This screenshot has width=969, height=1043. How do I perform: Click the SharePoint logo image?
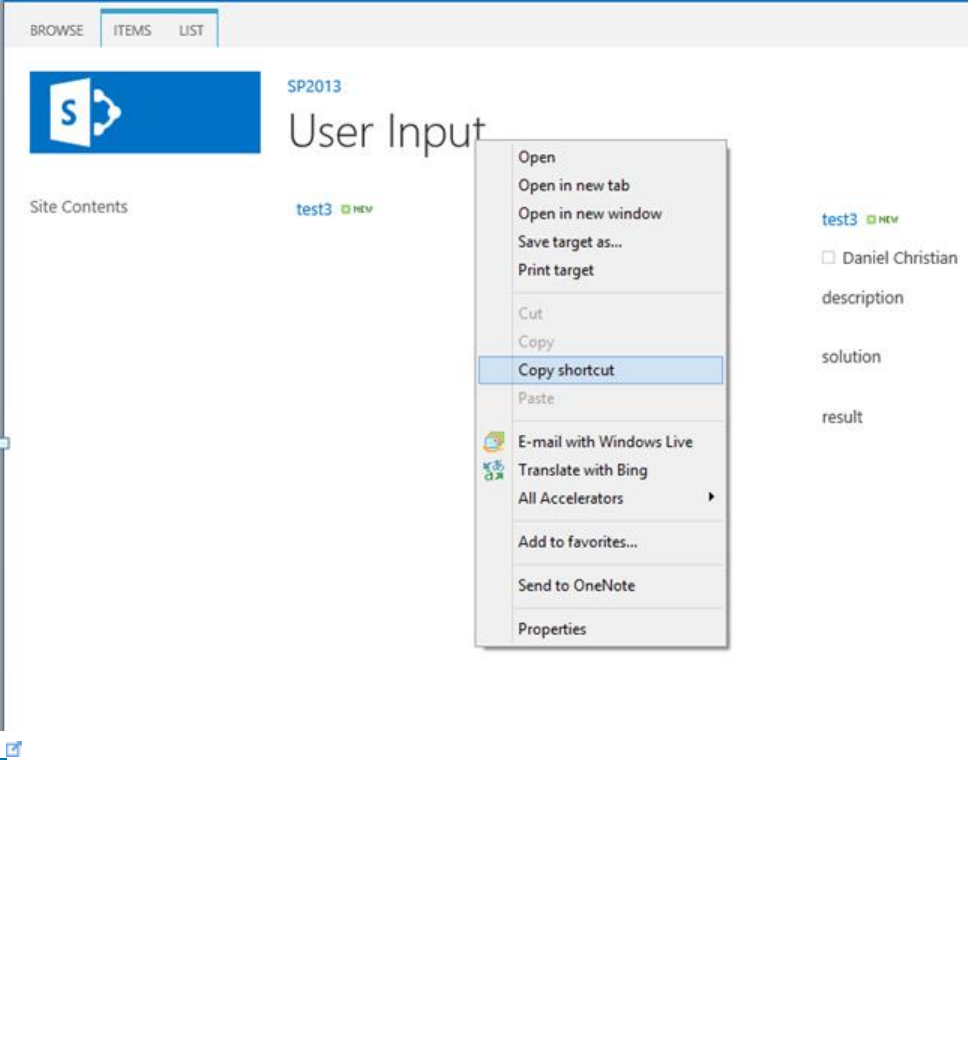145,112
